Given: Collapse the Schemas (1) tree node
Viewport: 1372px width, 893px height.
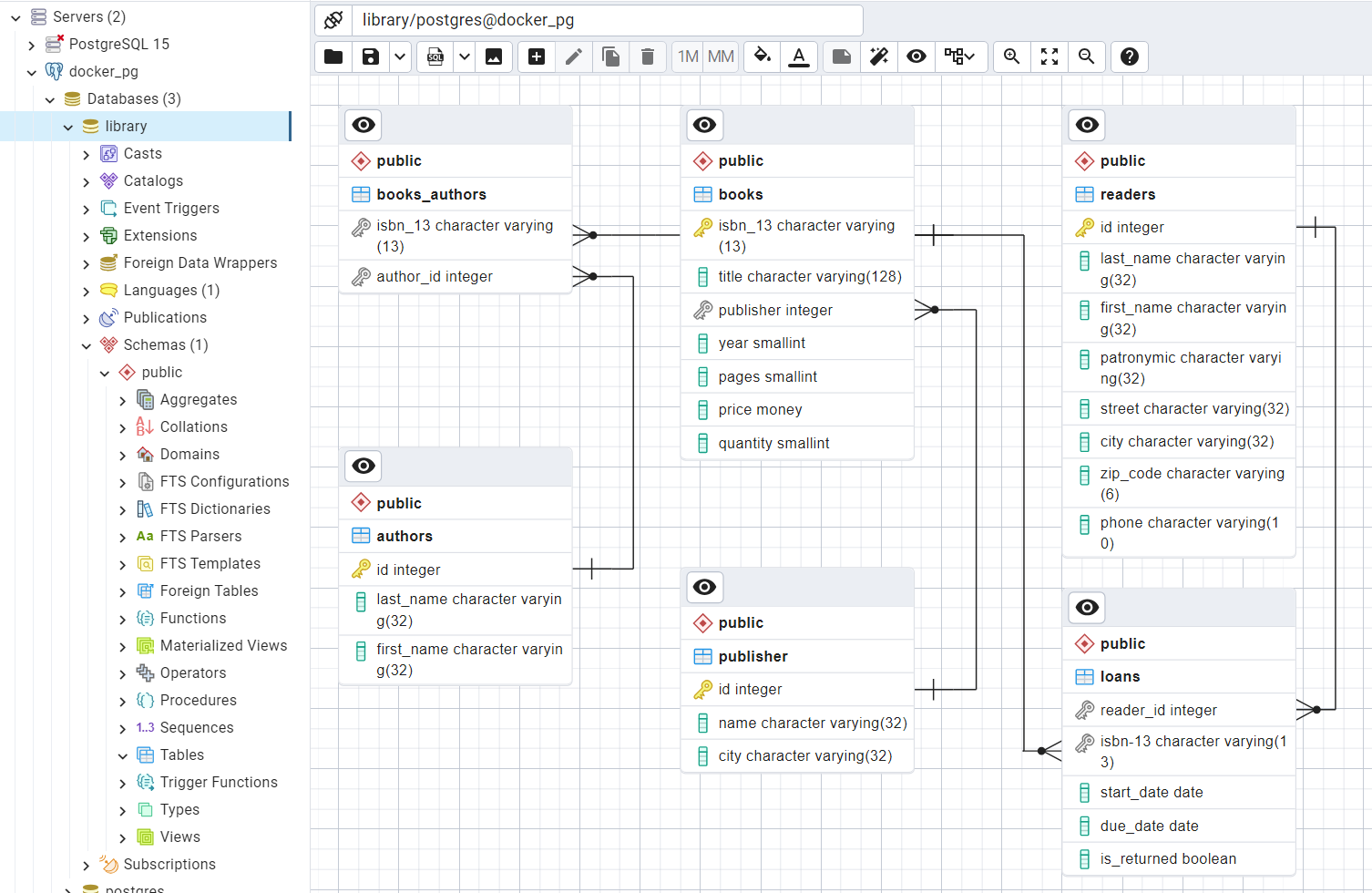Looking at the screenshot, I should click(x=87, y=344).
